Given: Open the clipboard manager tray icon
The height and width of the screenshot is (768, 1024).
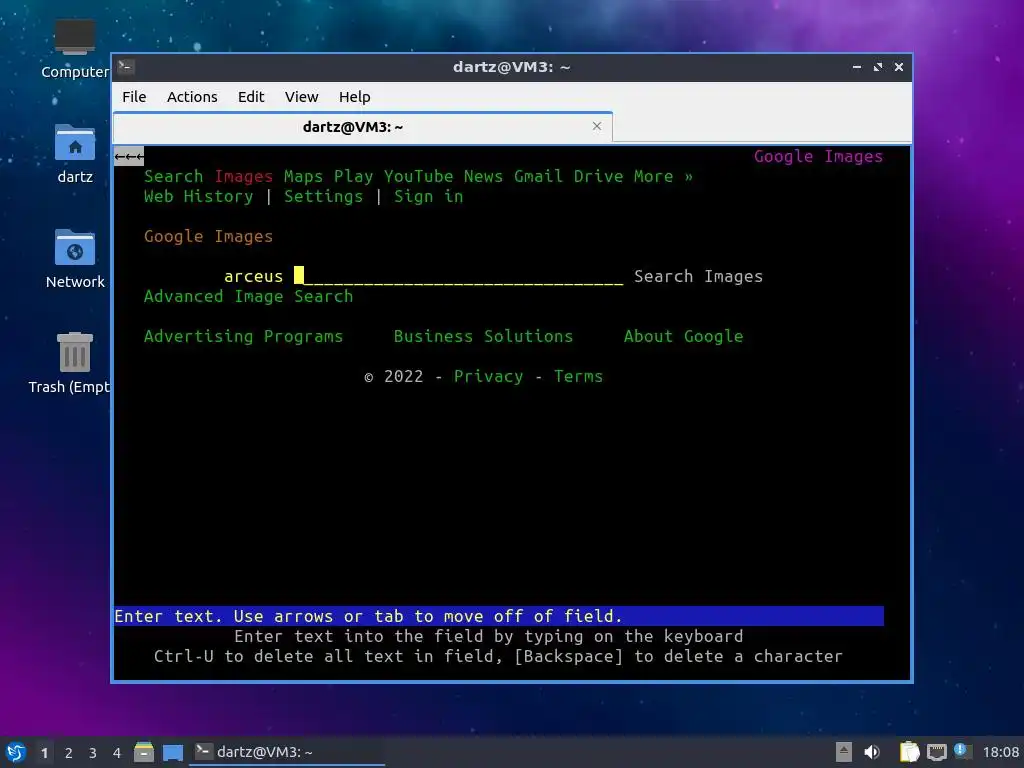Looking at the screenshot, I should (x=909, y=752).
